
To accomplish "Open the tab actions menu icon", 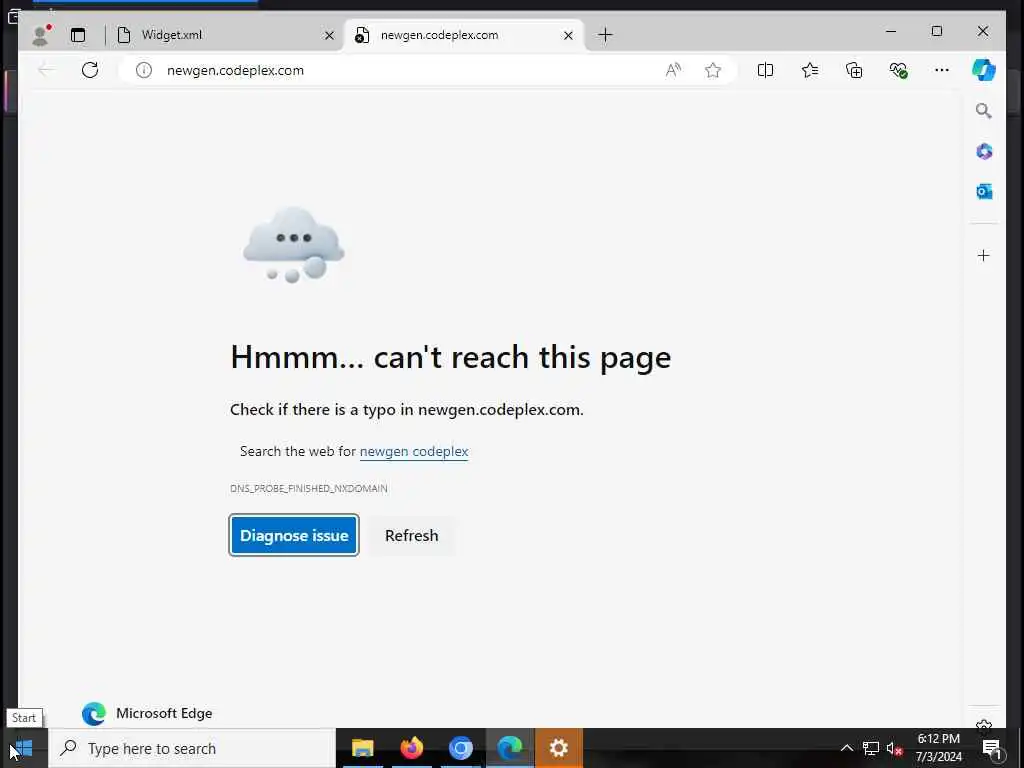I will point(78,35).
